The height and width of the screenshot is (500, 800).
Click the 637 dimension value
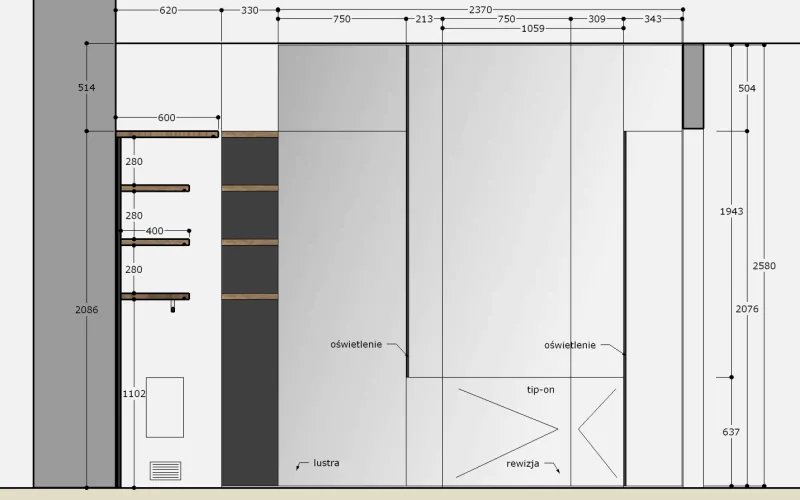(x=731, y=432)
